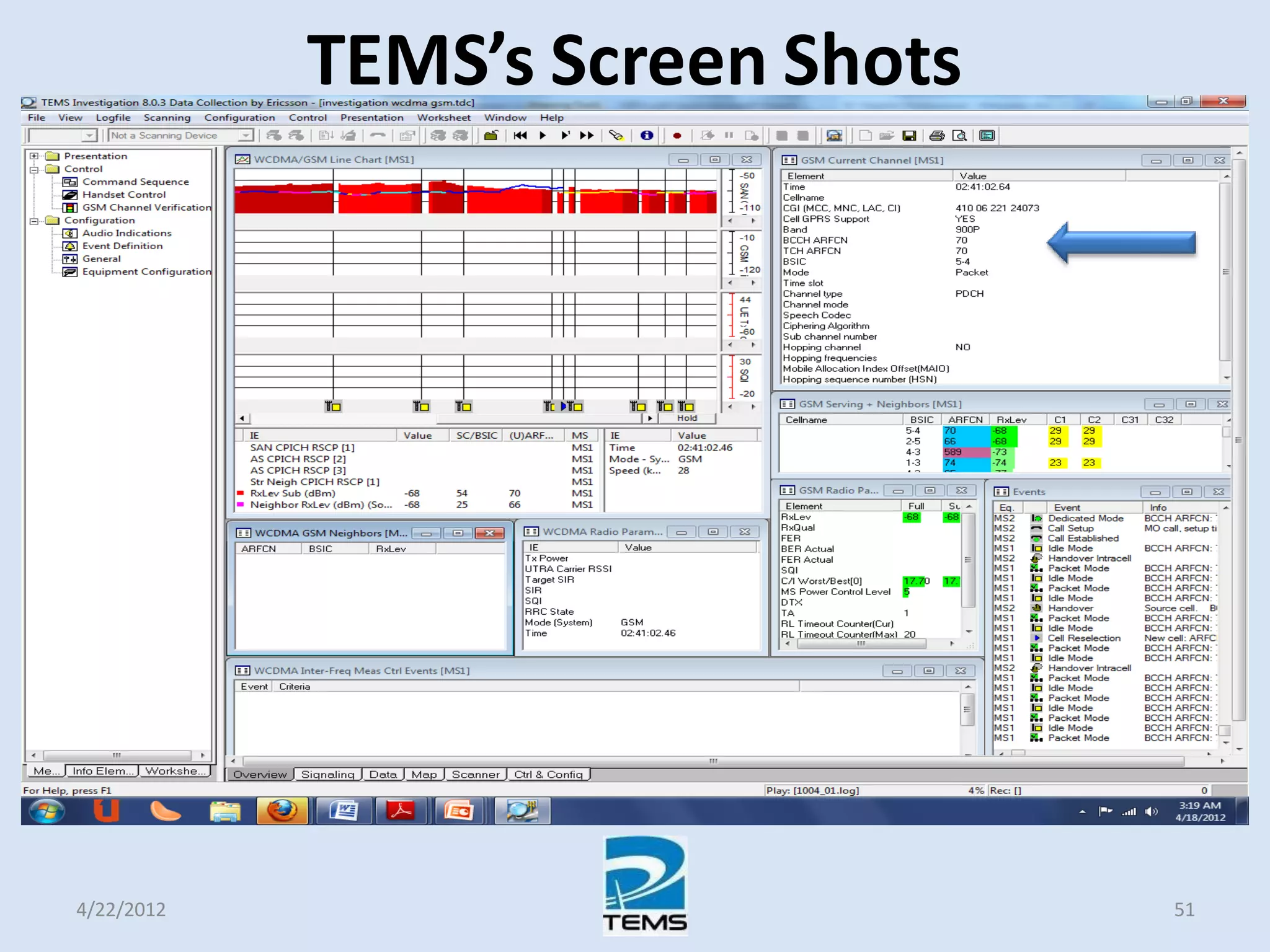Select the Cell Reselection event row
The height and width of the screenshot is (952, 1270).
1104,638
